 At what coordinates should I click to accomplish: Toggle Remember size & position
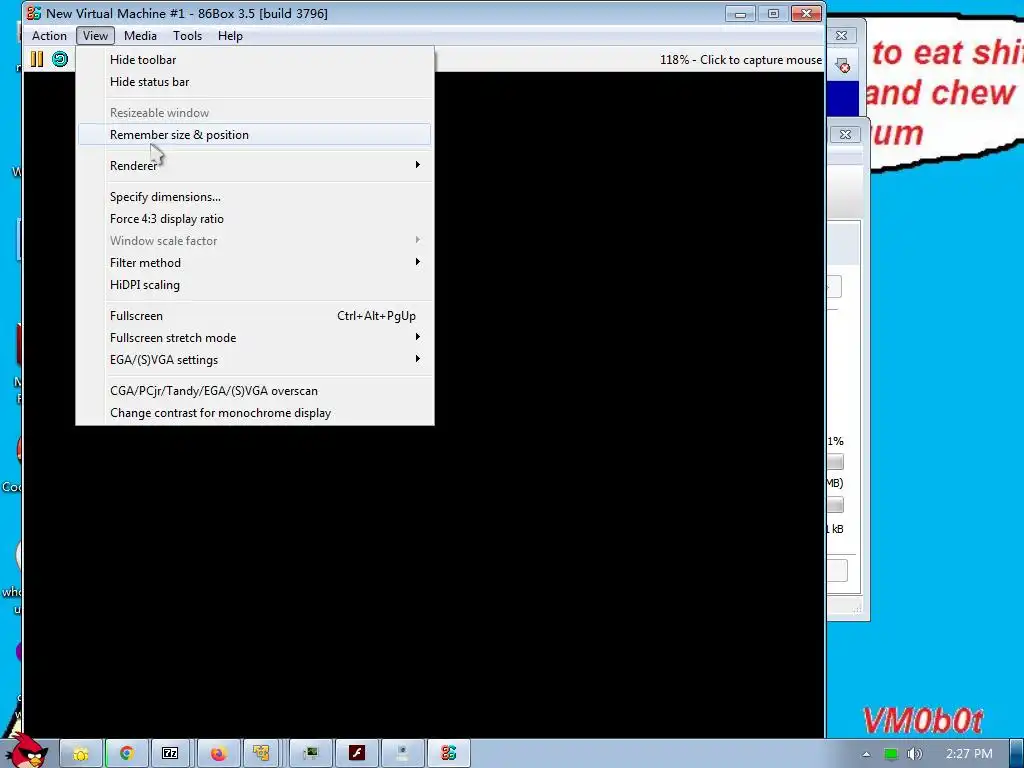coord(255,135)
